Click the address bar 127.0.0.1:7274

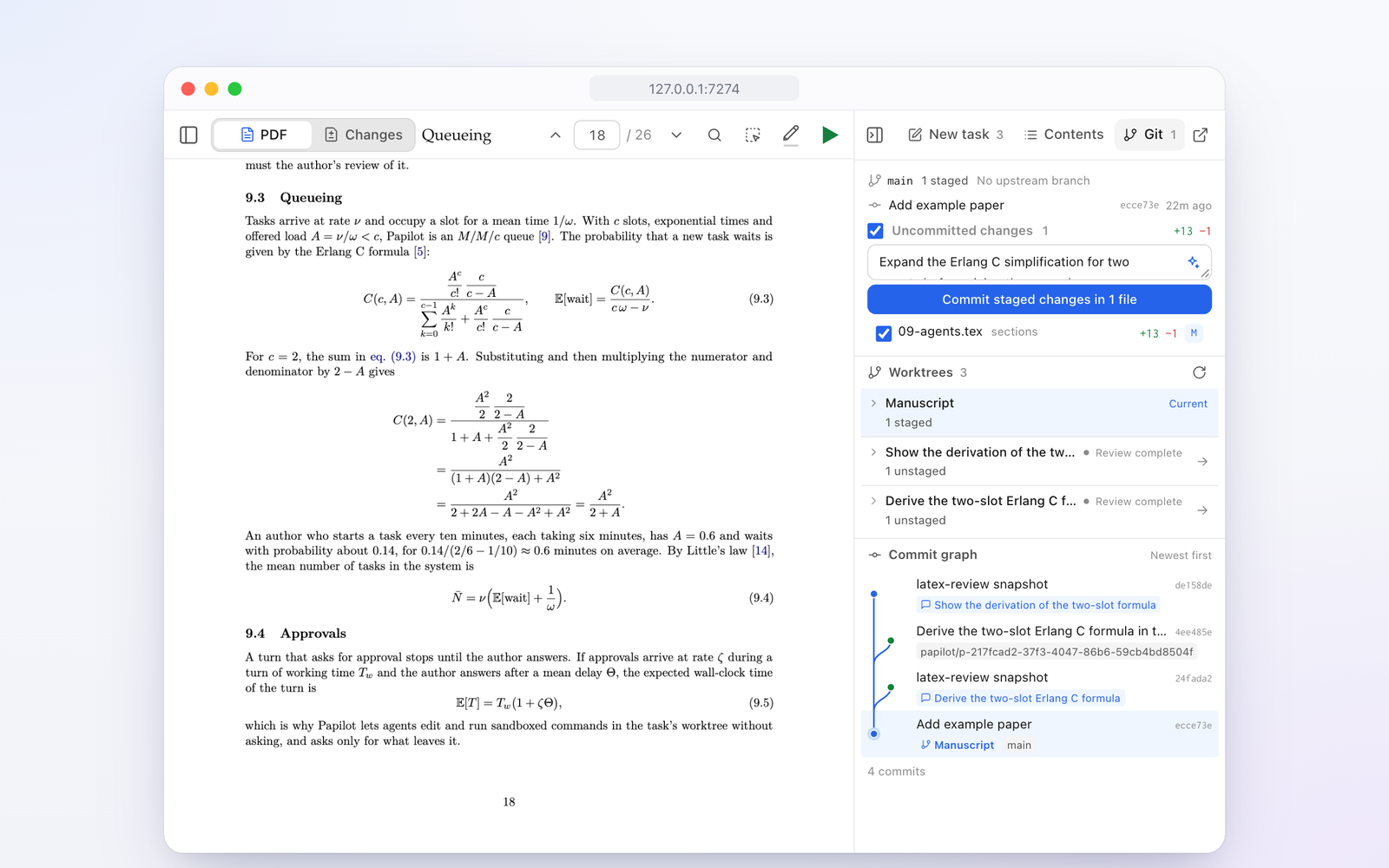tap(694, 89)
